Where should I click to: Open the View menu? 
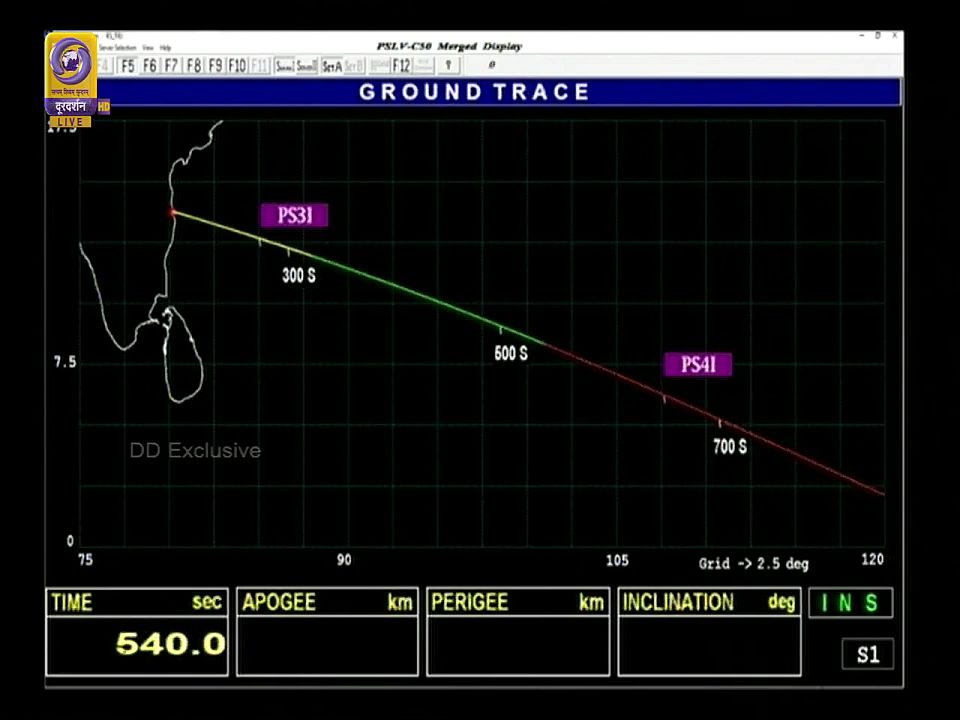147,48
